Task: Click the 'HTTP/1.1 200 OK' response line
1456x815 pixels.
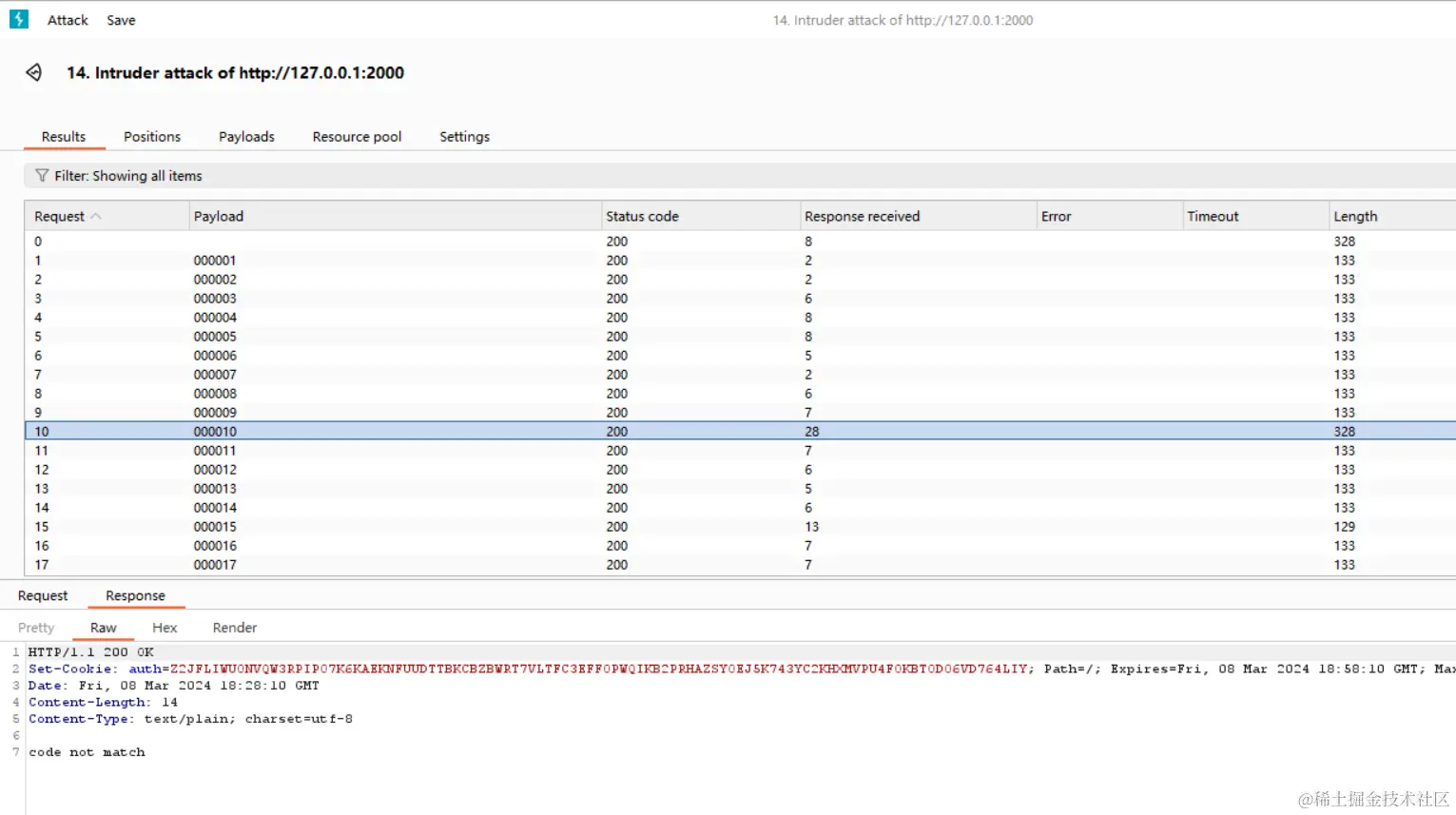Action: 91,652
